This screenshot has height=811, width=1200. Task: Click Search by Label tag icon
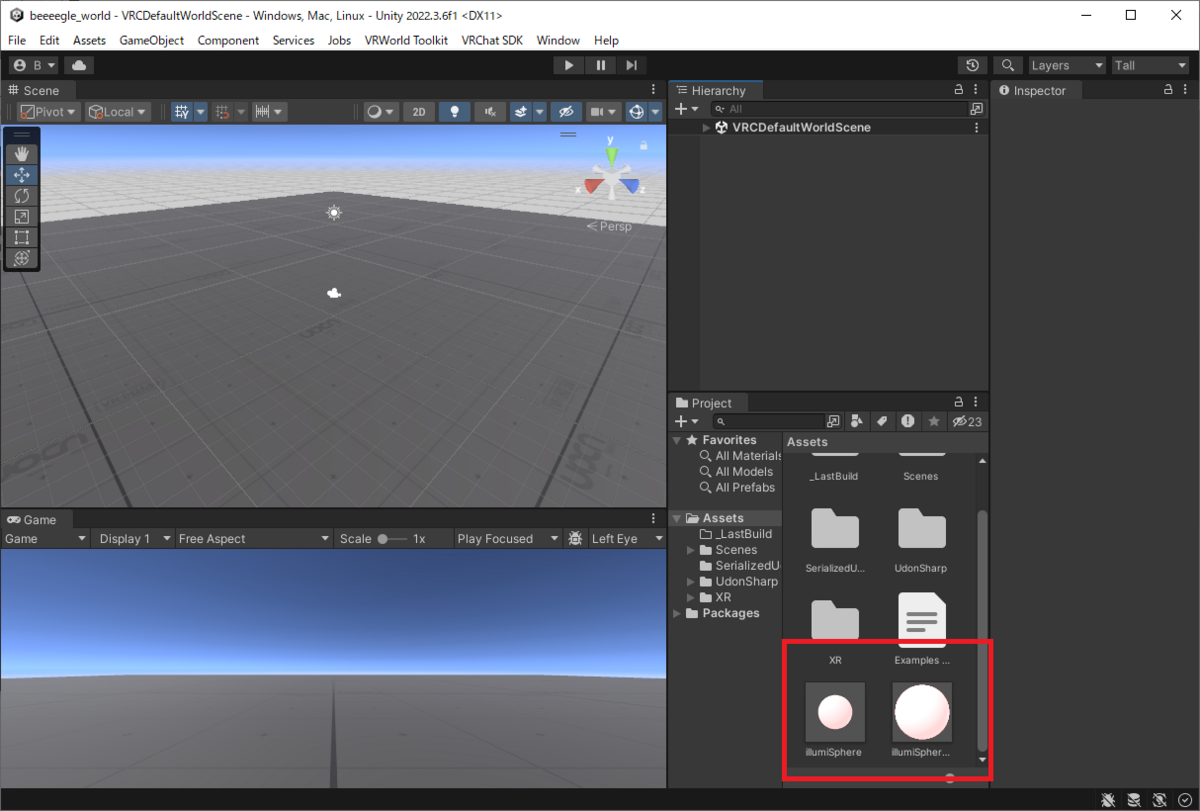(883, 421)
